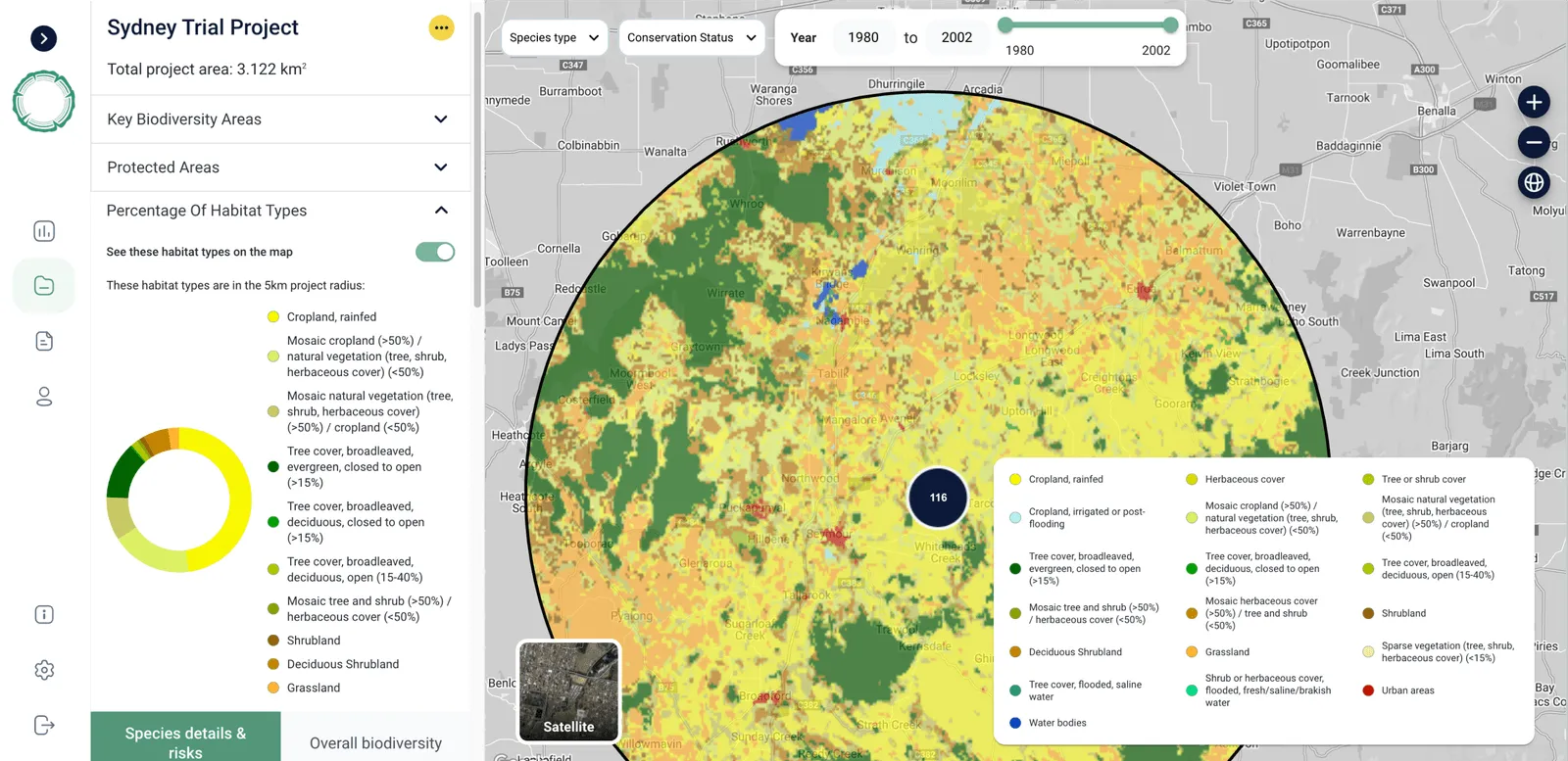Open the info sidebar icon
The image size is (1568, 761).
point(44,614)
